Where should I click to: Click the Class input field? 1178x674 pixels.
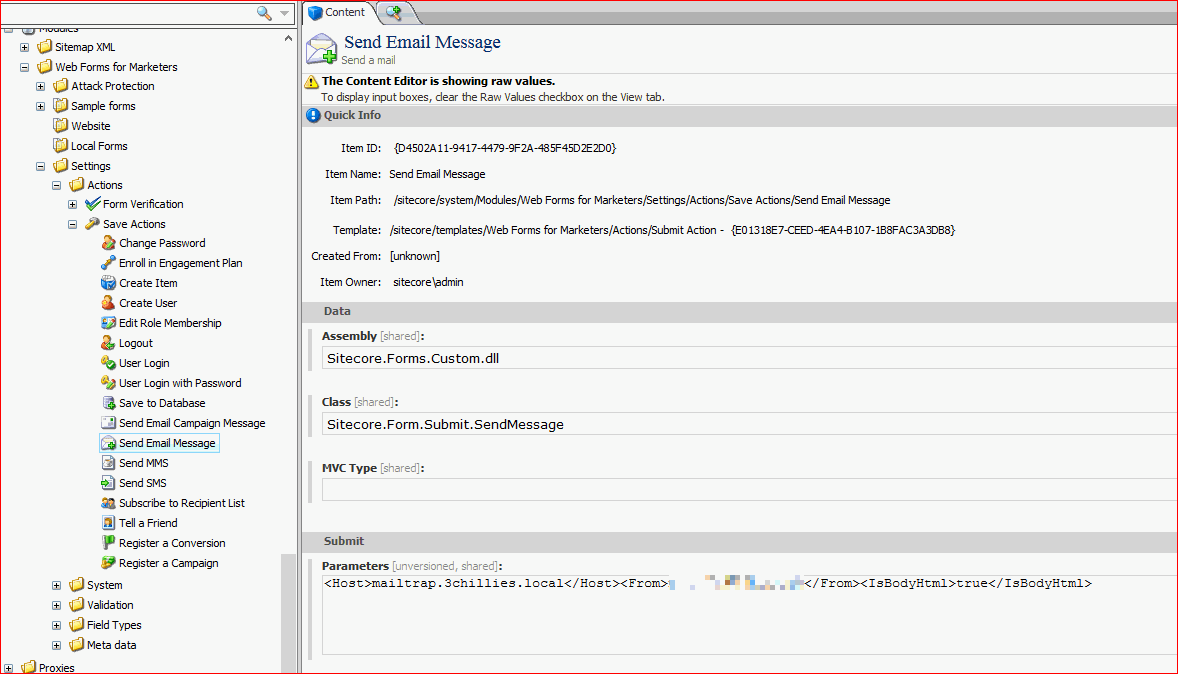point(750,425)
